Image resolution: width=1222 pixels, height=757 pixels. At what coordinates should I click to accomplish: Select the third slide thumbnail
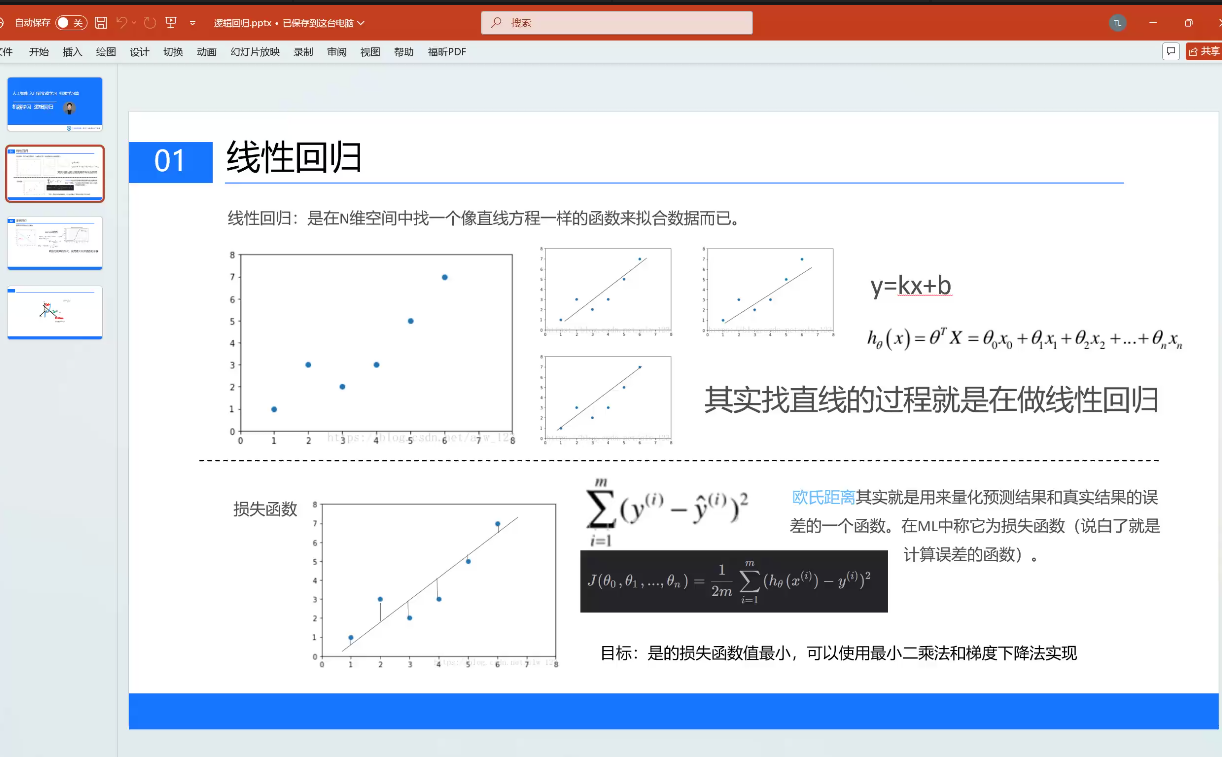pyautogui.click(x=55, y=243)
